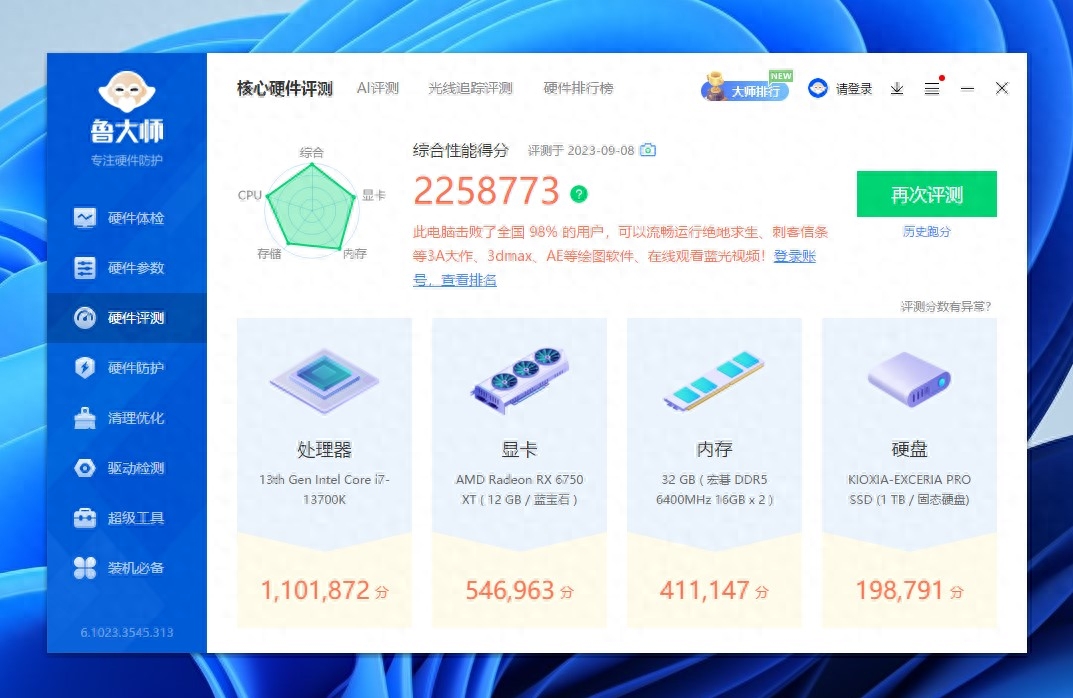Open the hamburger main menu
Image resolution: width=1073 pixels, height=698 pixels.
pyautogui.click(x=932, y=88)
